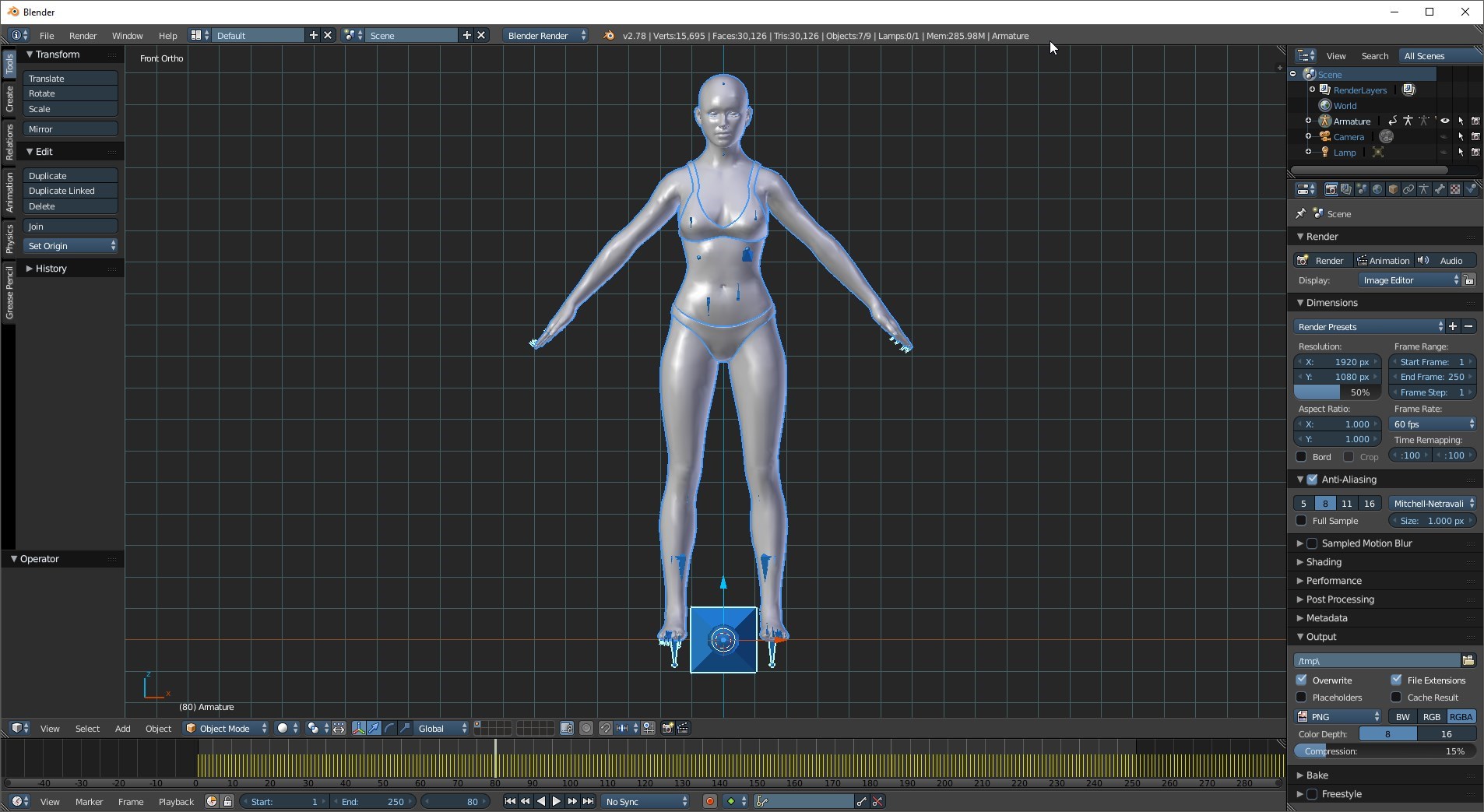Open the Armature data properties tab
The image size is (1484, 812).
tap(1424, 189)
